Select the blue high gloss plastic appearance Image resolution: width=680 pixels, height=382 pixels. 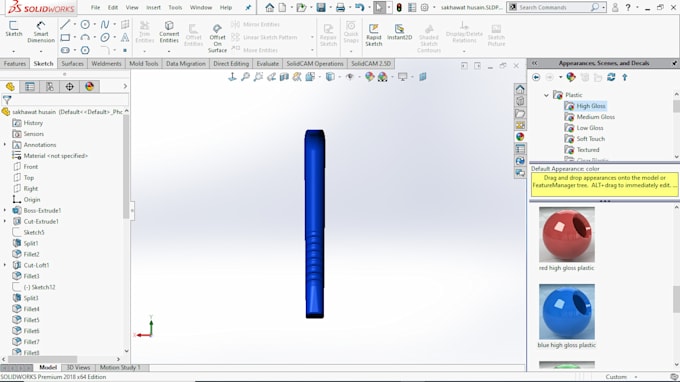point(566,311)
